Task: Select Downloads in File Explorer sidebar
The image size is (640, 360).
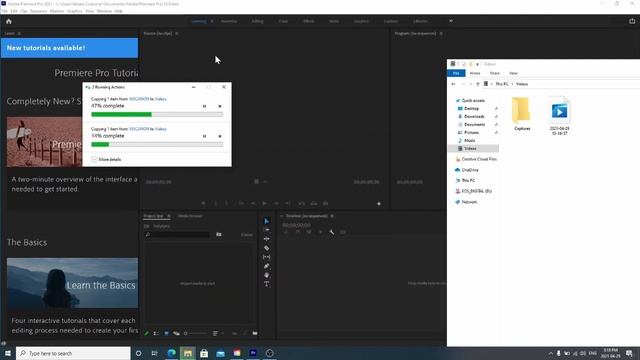Action: pyautogui.click(x=474, y=116)
